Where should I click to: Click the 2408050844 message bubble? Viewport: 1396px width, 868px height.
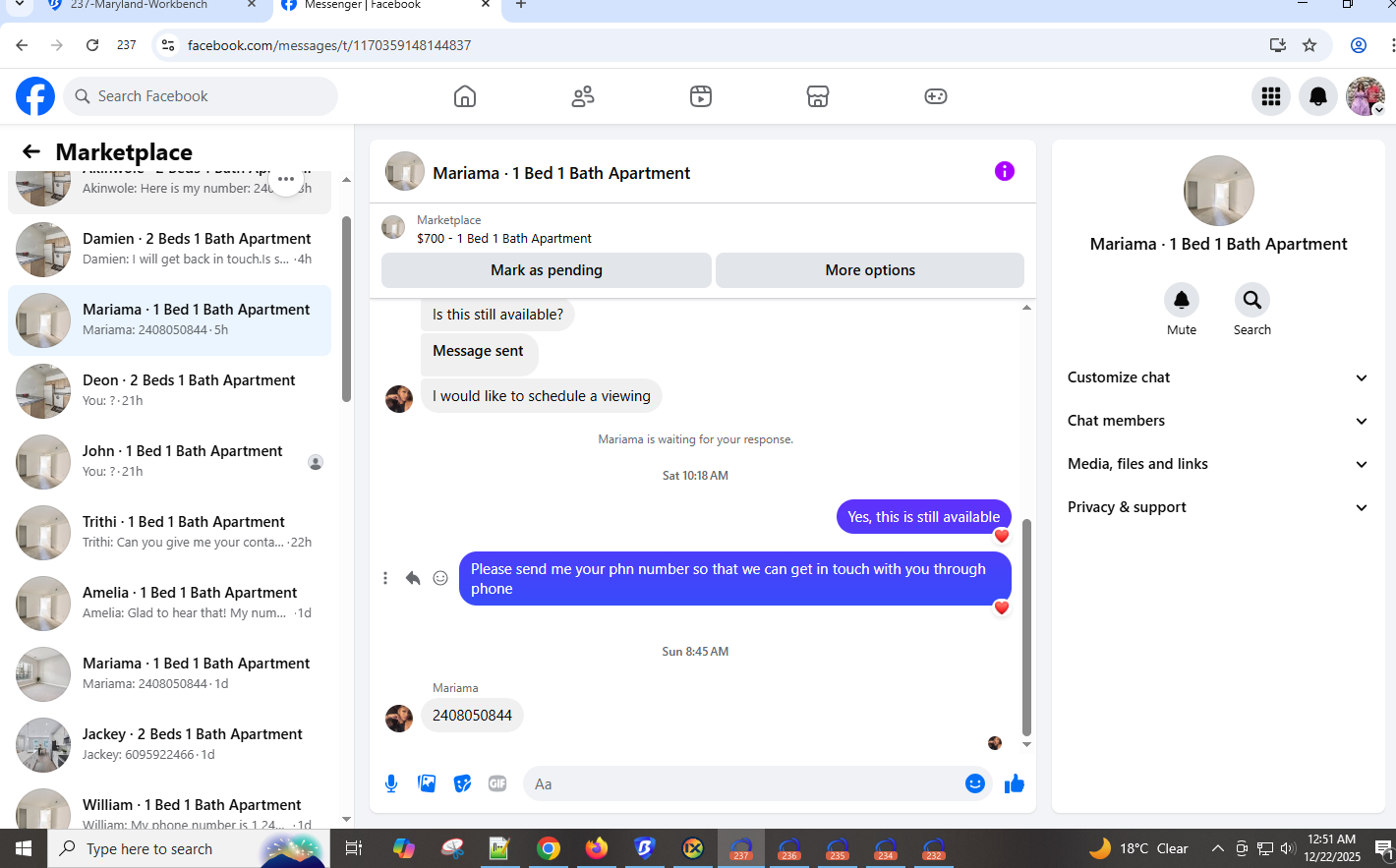(x=472, y=716)
